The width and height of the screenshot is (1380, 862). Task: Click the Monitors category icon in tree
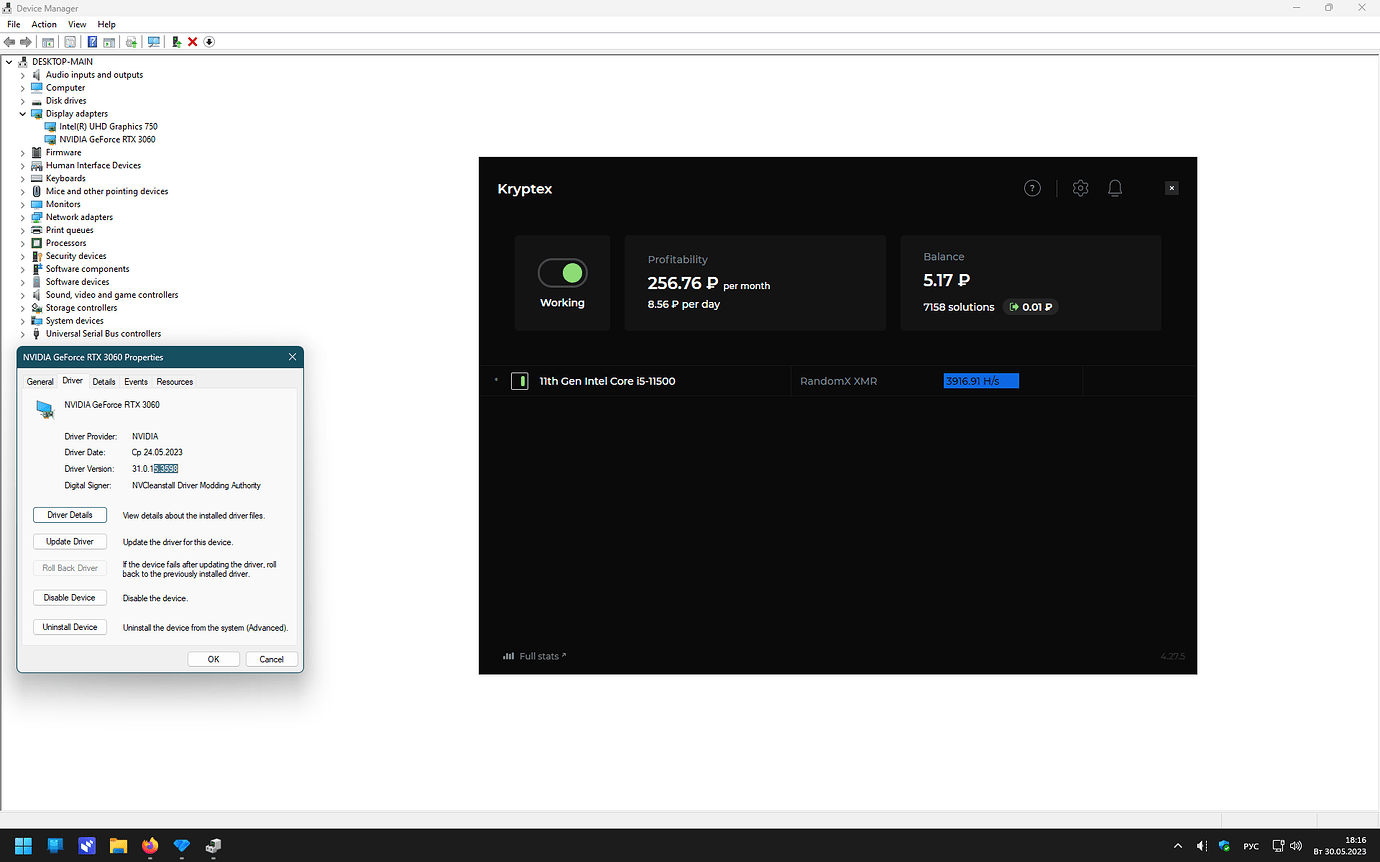click(37, 204)
